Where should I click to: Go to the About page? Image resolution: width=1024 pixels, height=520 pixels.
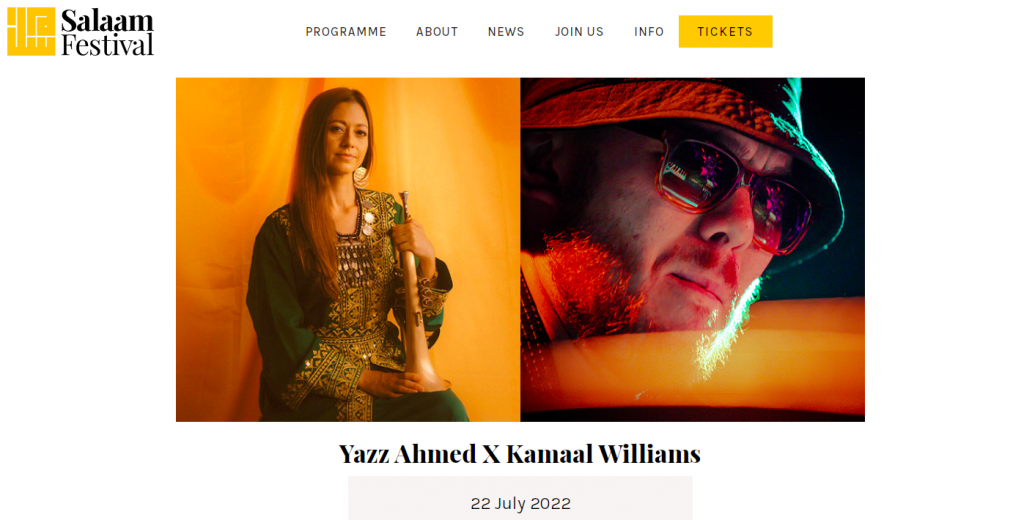tap(437, 31)
